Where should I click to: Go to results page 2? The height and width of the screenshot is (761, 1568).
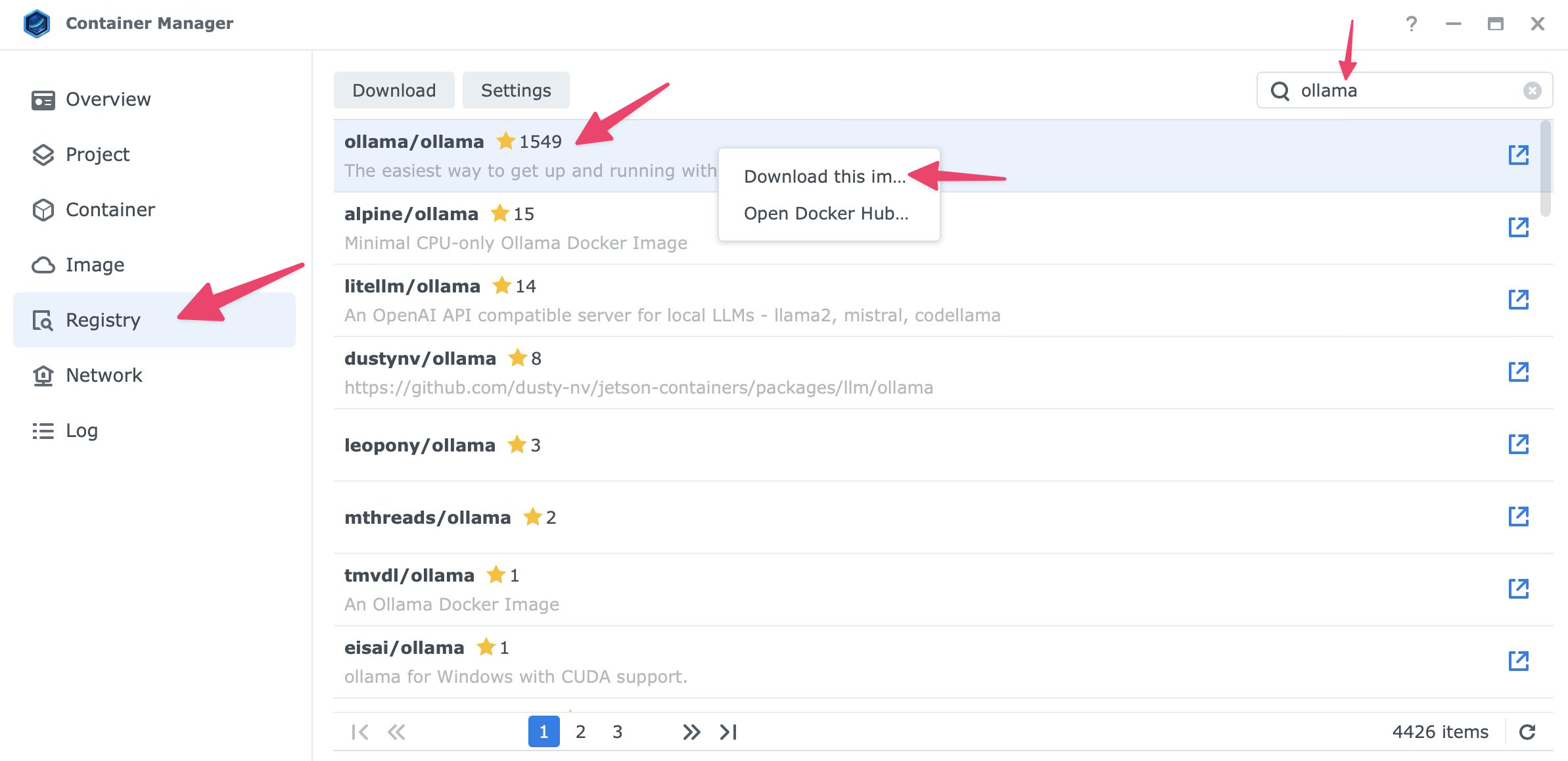[x=580, y=732]
